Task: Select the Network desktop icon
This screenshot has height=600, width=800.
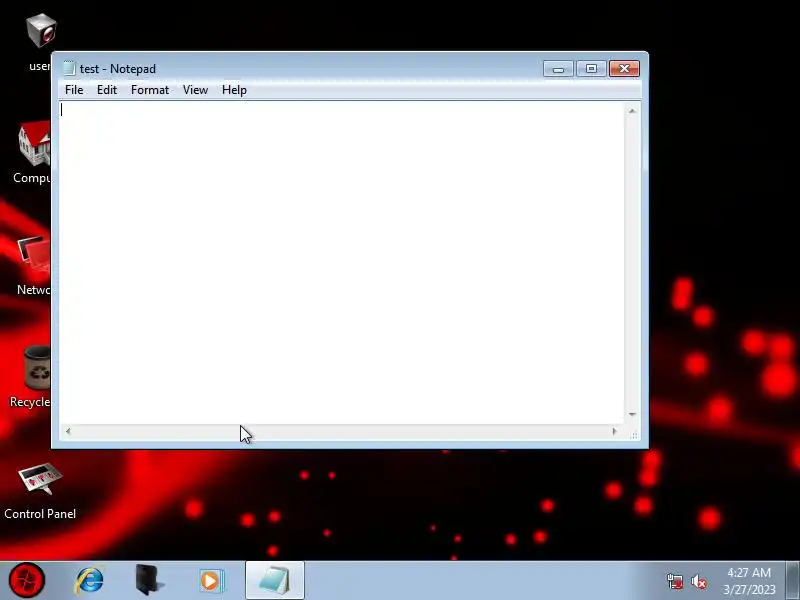Action: tap(33, 265)
